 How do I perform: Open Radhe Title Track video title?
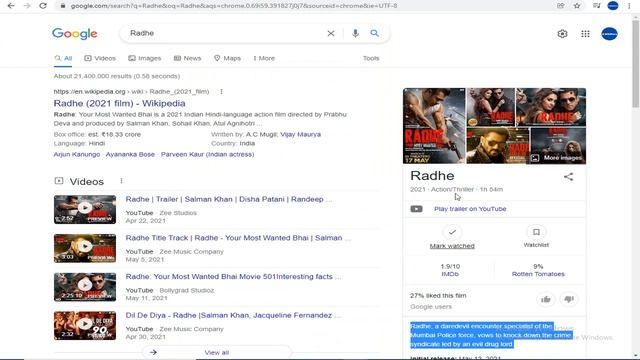click(x=238, y=238)
